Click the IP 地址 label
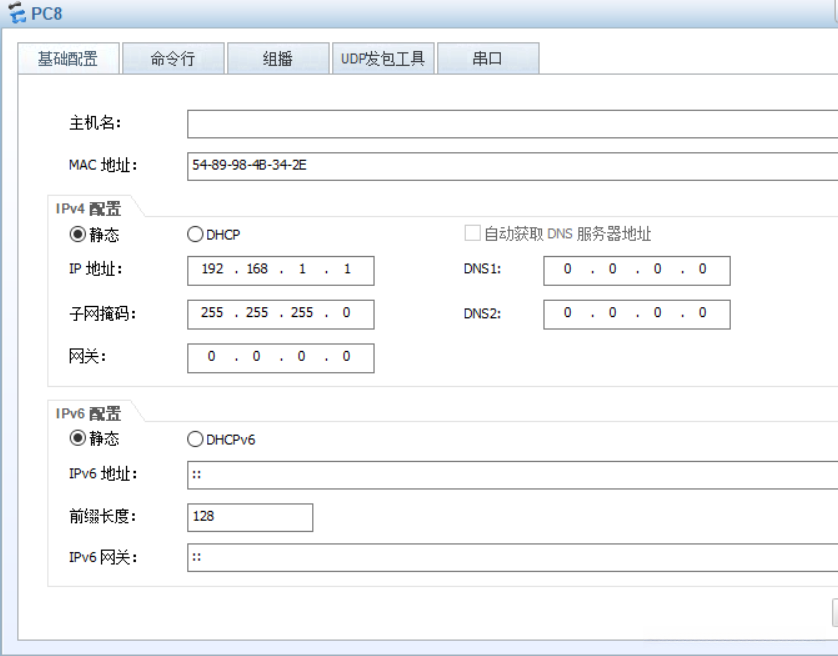This screenshot has width=838, height=656. click(95, 269)
